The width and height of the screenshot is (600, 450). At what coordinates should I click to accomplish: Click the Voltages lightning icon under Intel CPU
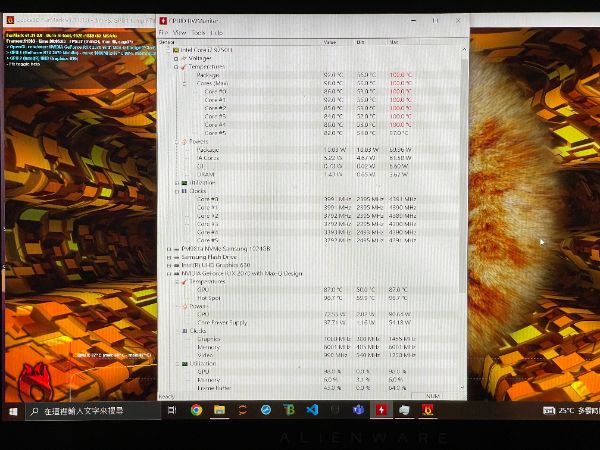pyautogui.click(x=184, y=58)
